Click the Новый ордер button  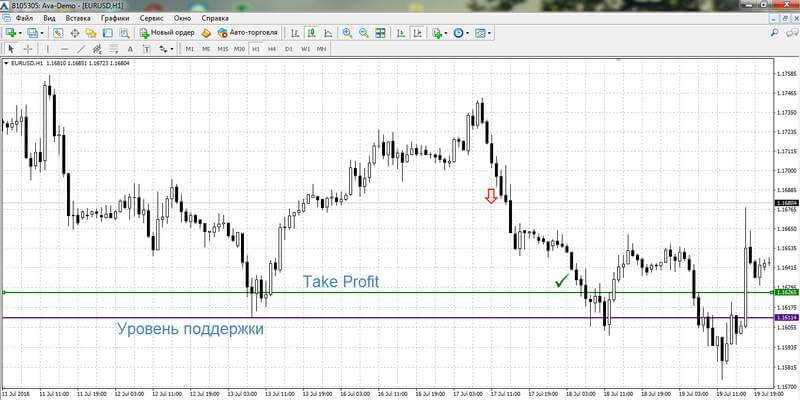[167, 33]
